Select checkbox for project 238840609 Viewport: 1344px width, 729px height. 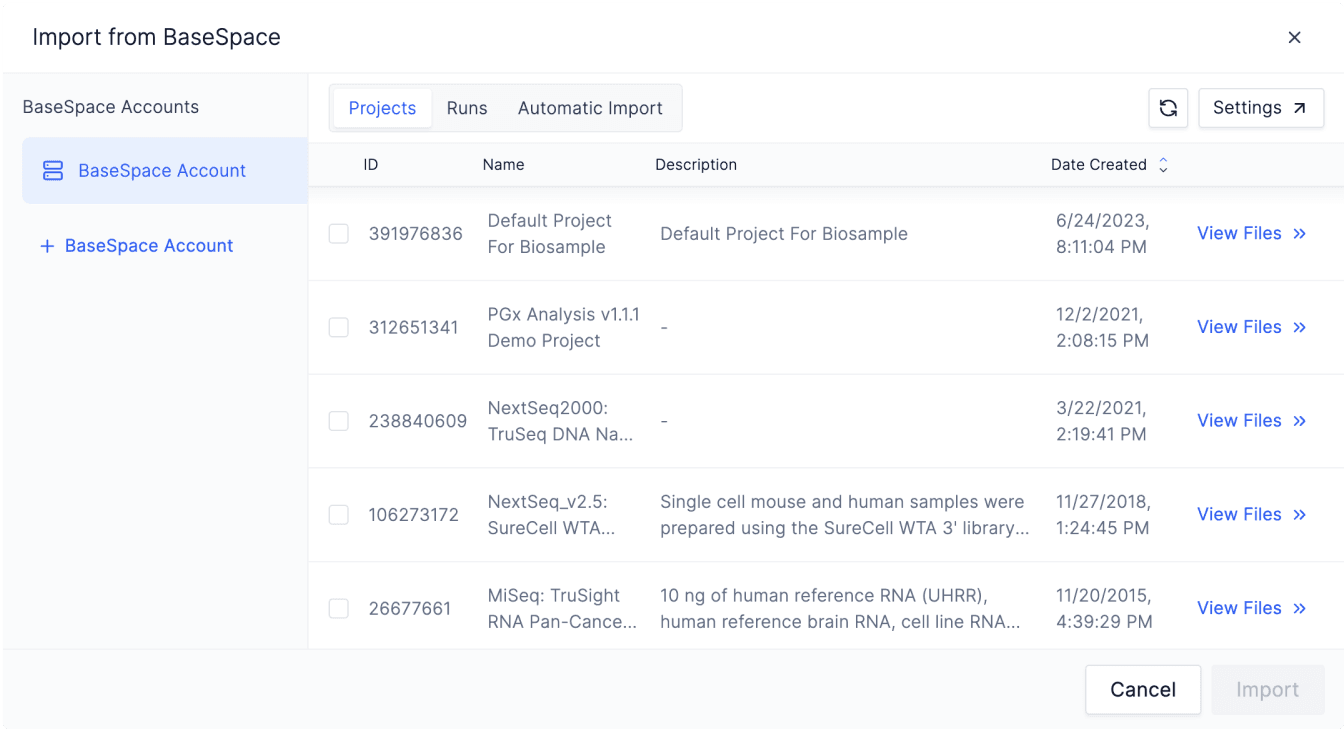tap(339, 421)
